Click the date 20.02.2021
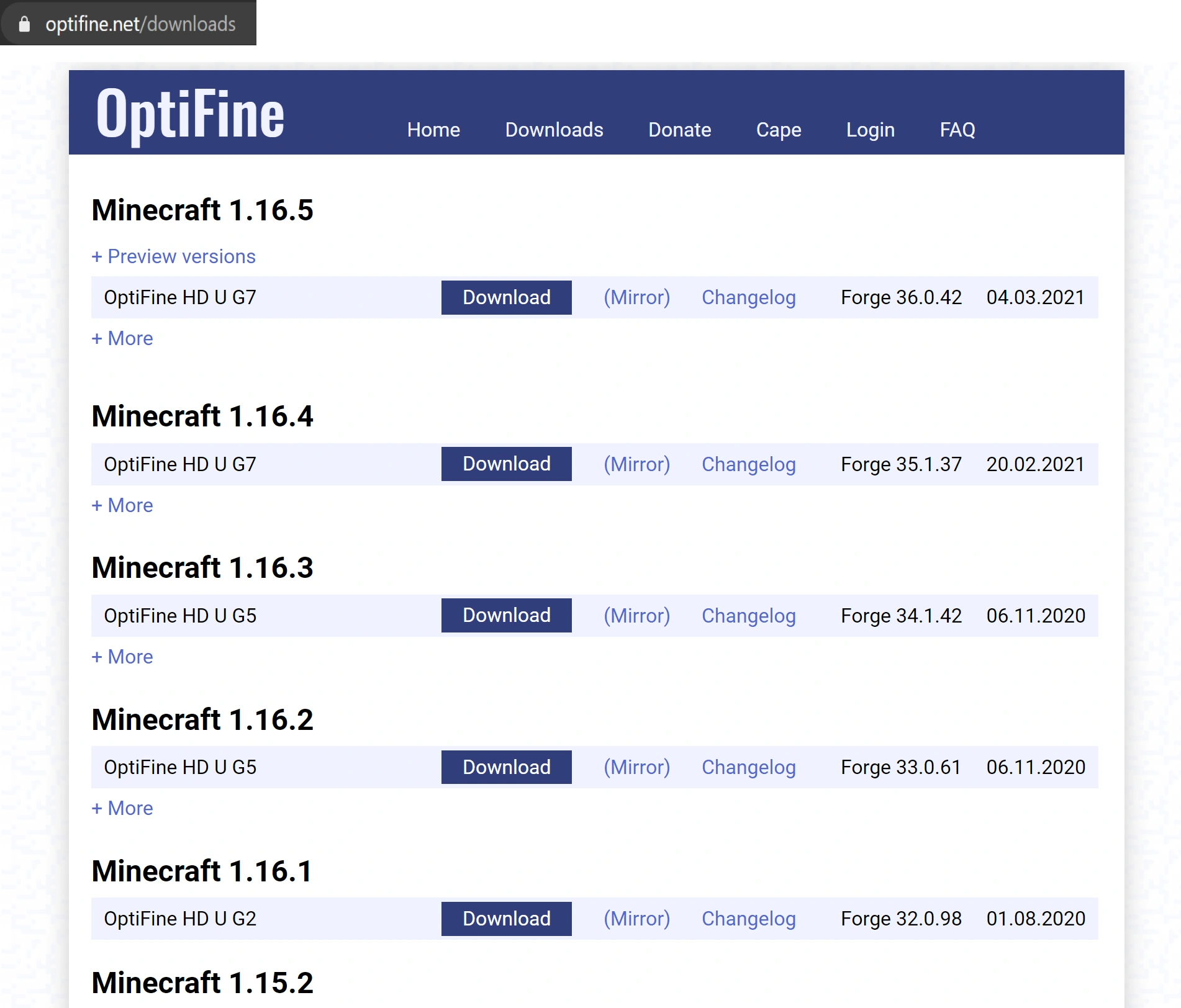The width and height of the screenshot is (1181, 1008). point(1035,464)
